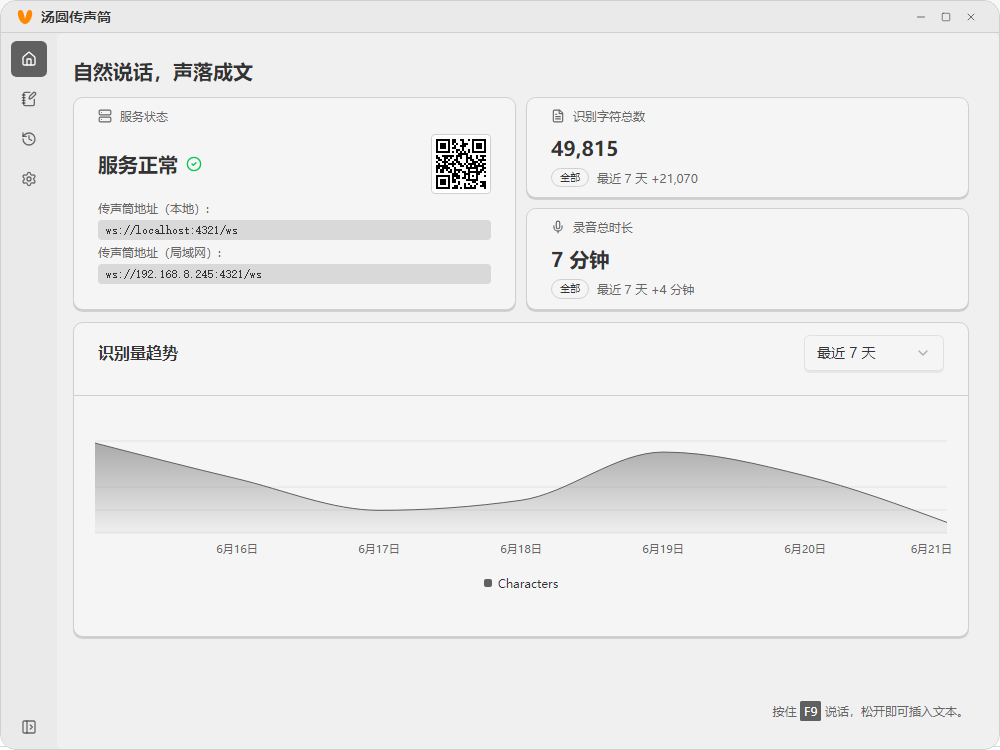Viewport: 1000px width, 750px height.
Task: Click the F9 hotkey badge
Action: [x=811, y=711]
